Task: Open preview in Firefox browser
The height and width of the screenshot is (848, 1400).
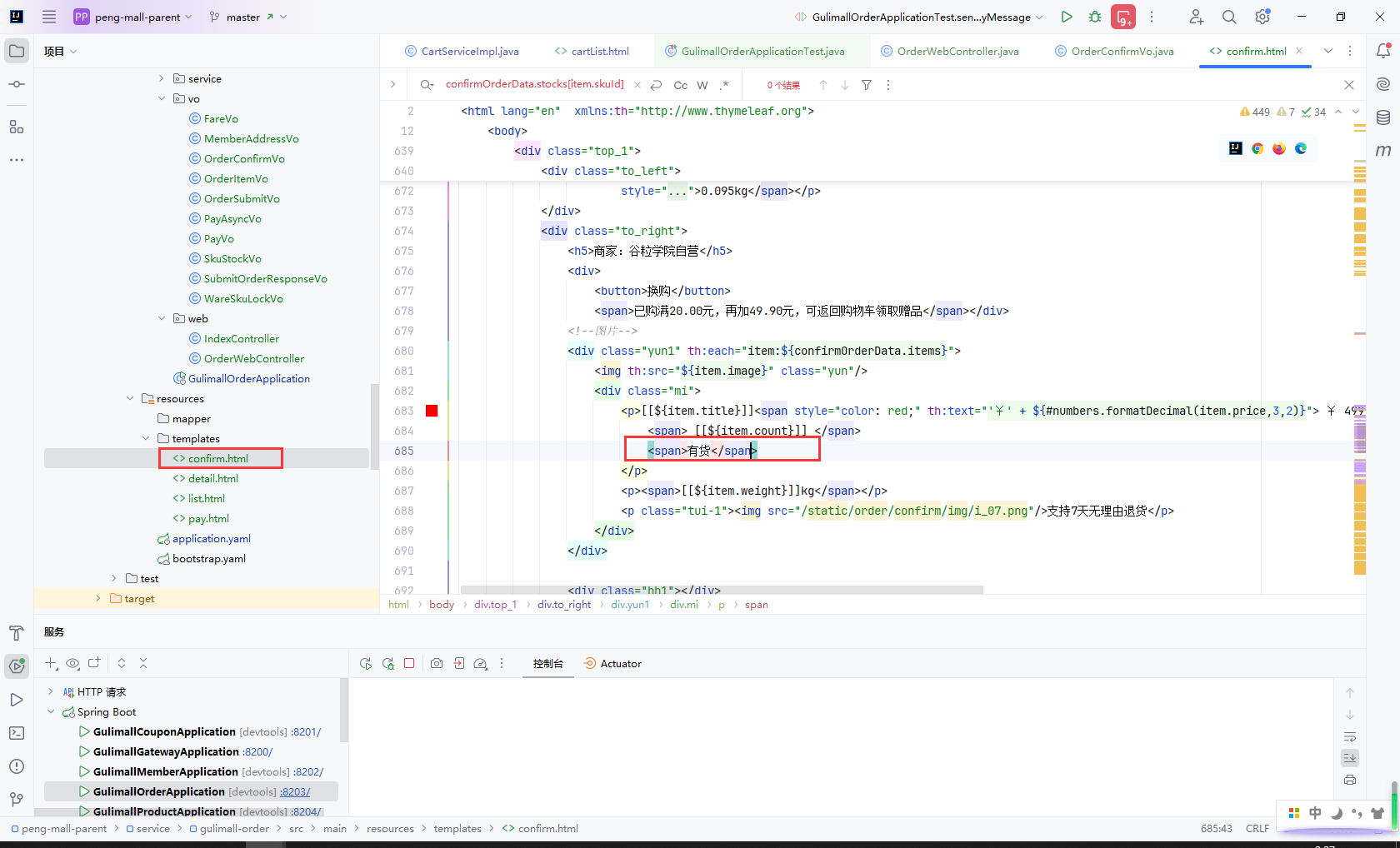Action: coord(1279,148)
